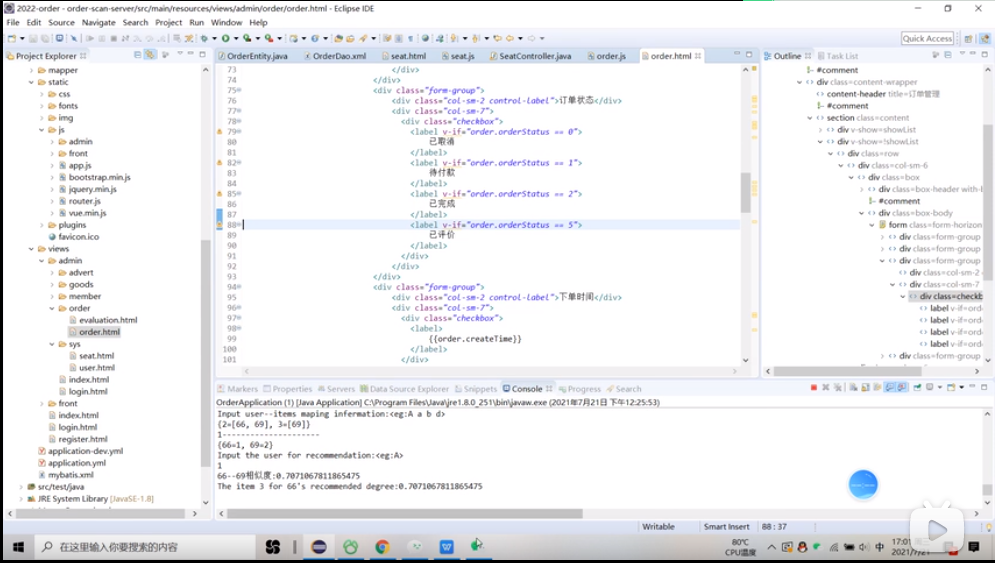
Task: Toggle Link with Editor in Project Explorer
Action: (150, 55)
